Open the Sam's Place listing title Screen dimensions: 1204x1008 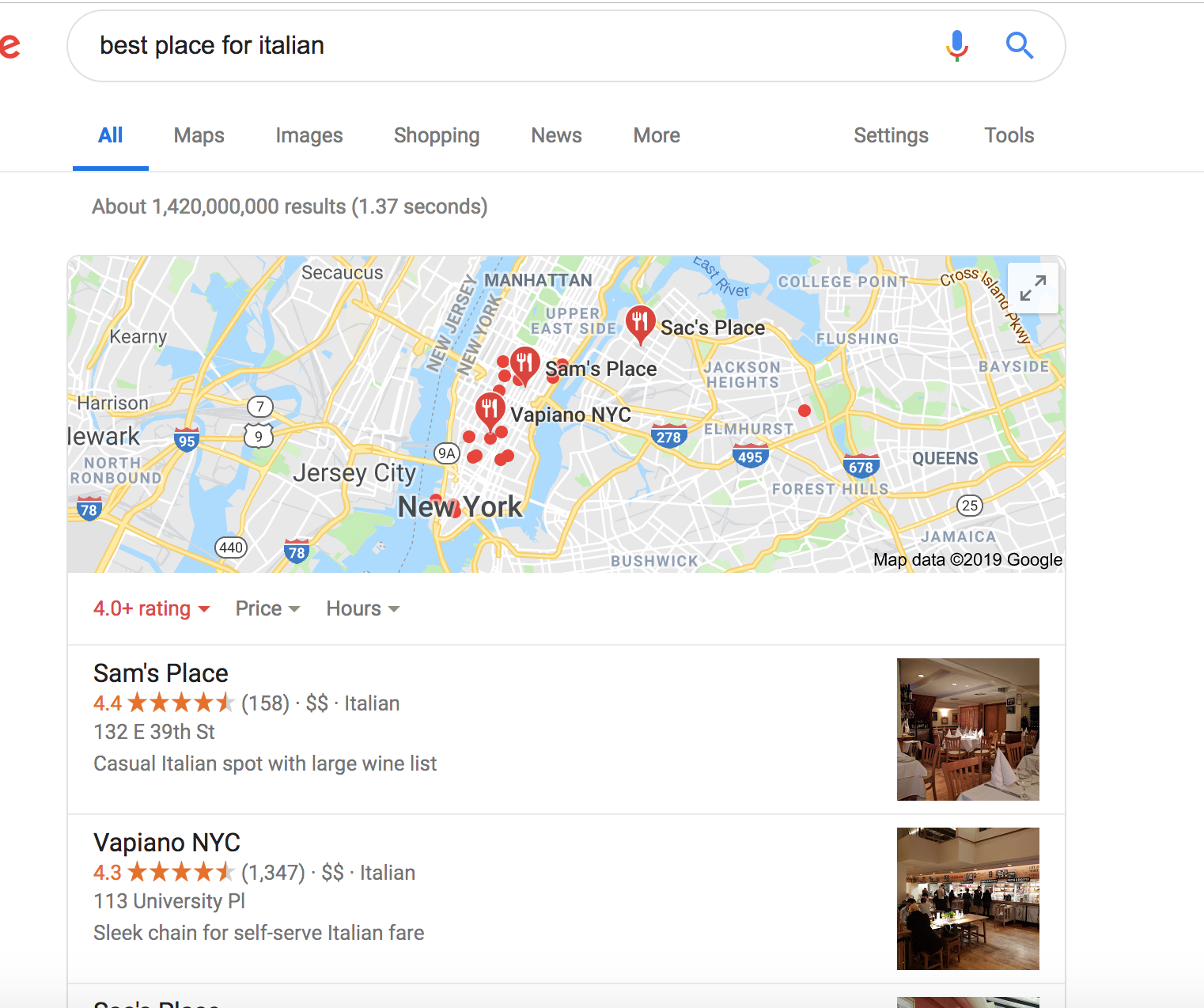161,673
